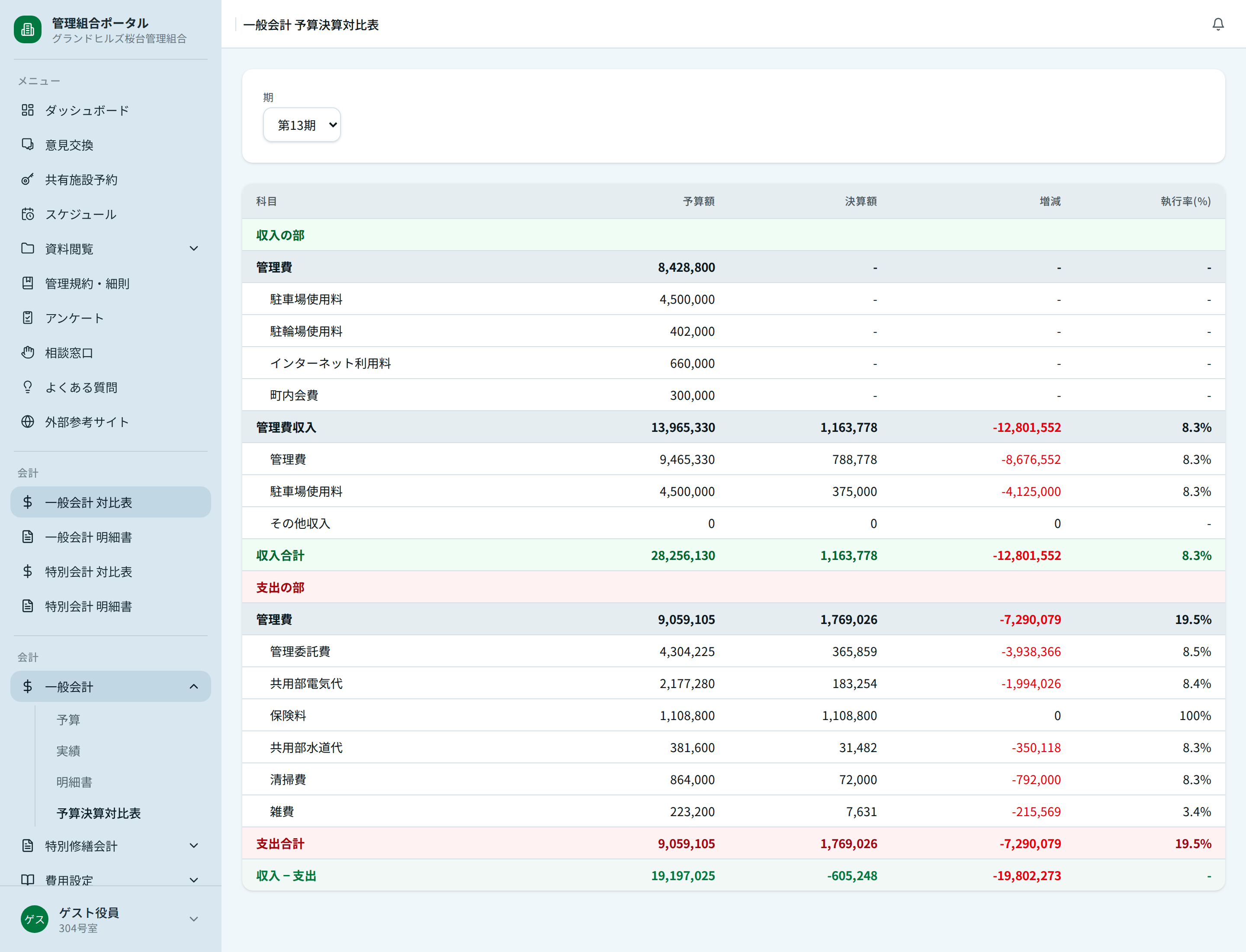Expand the 特別修繕会計 section
The height and width of the screenshot is (952, 1246).
[194, 846]
